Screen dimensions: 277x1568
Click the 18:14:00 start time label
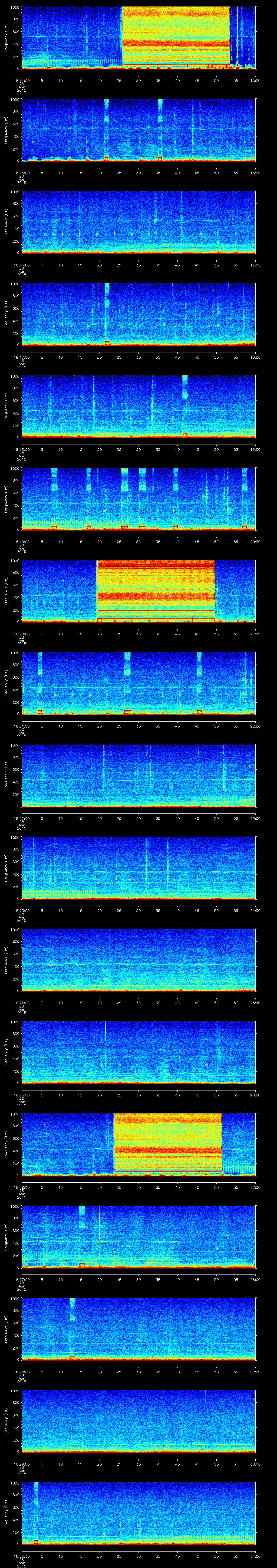[21, 80]
